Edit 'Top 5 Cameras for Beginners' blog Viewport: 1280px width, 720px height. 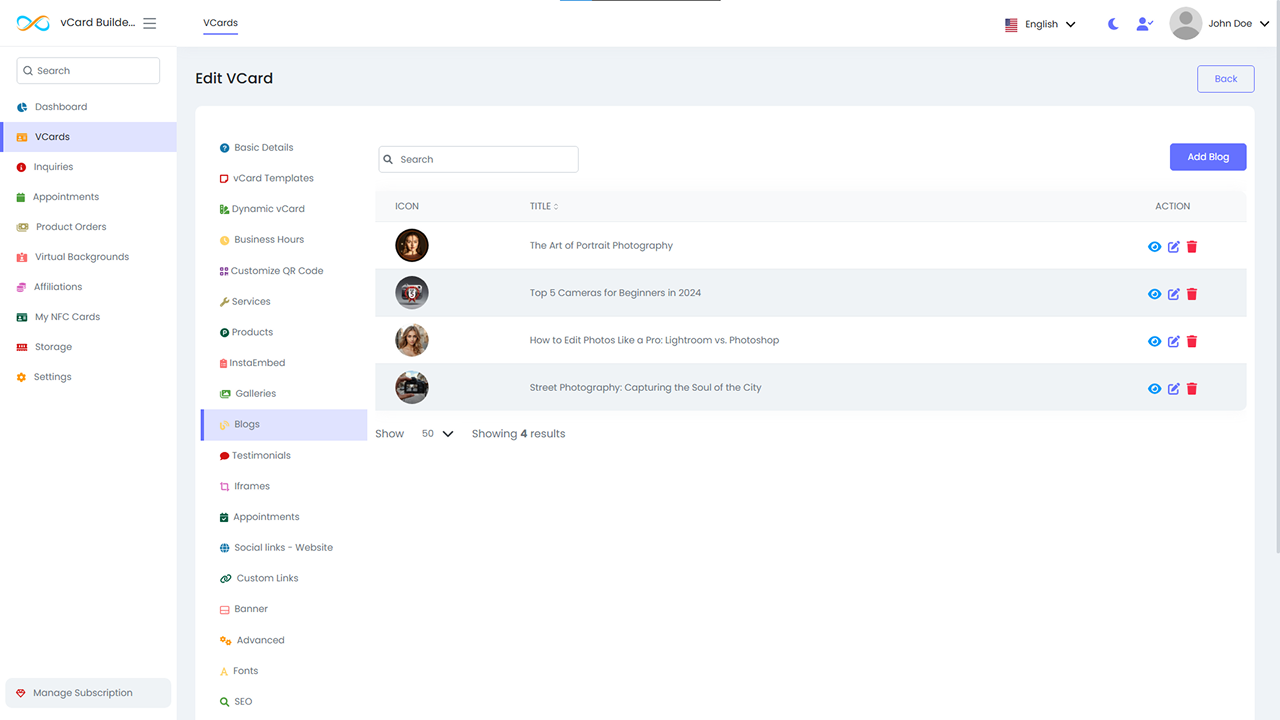point(1174,294)
